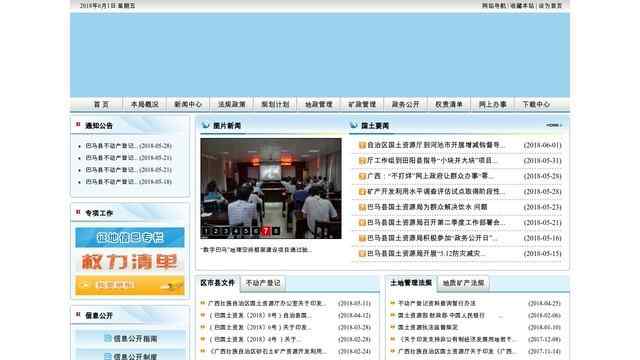Click the 收藏本站 link at the top
This screenshot has height=360, width=640.
(522, 6)
